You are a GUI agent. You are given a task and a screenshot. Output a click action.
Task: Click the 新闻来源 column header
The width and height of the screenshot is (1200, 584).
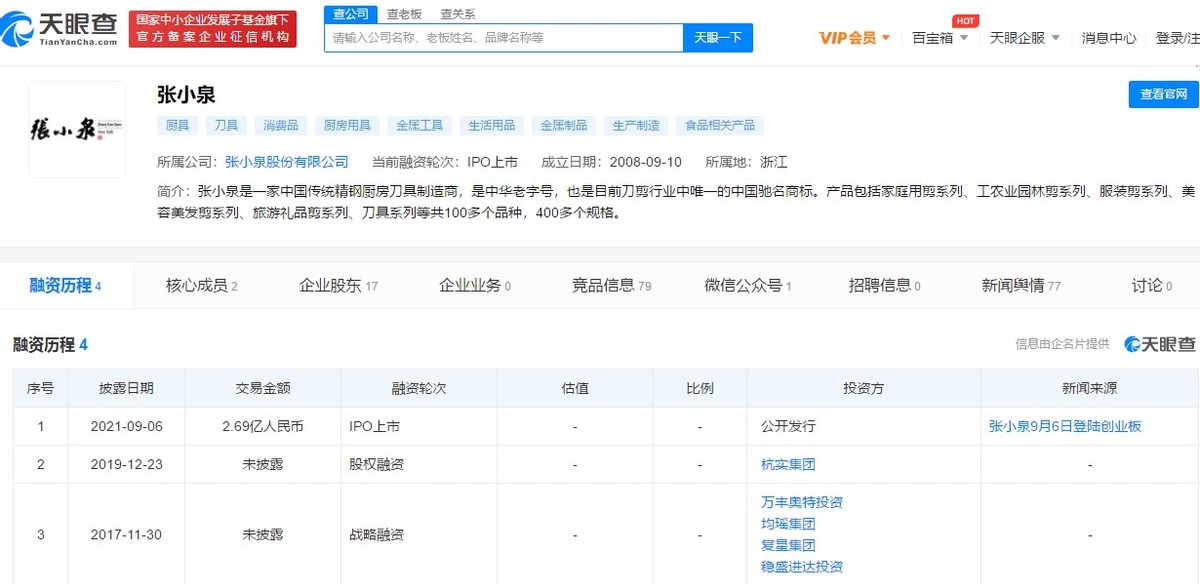[x=1089, y=388]
